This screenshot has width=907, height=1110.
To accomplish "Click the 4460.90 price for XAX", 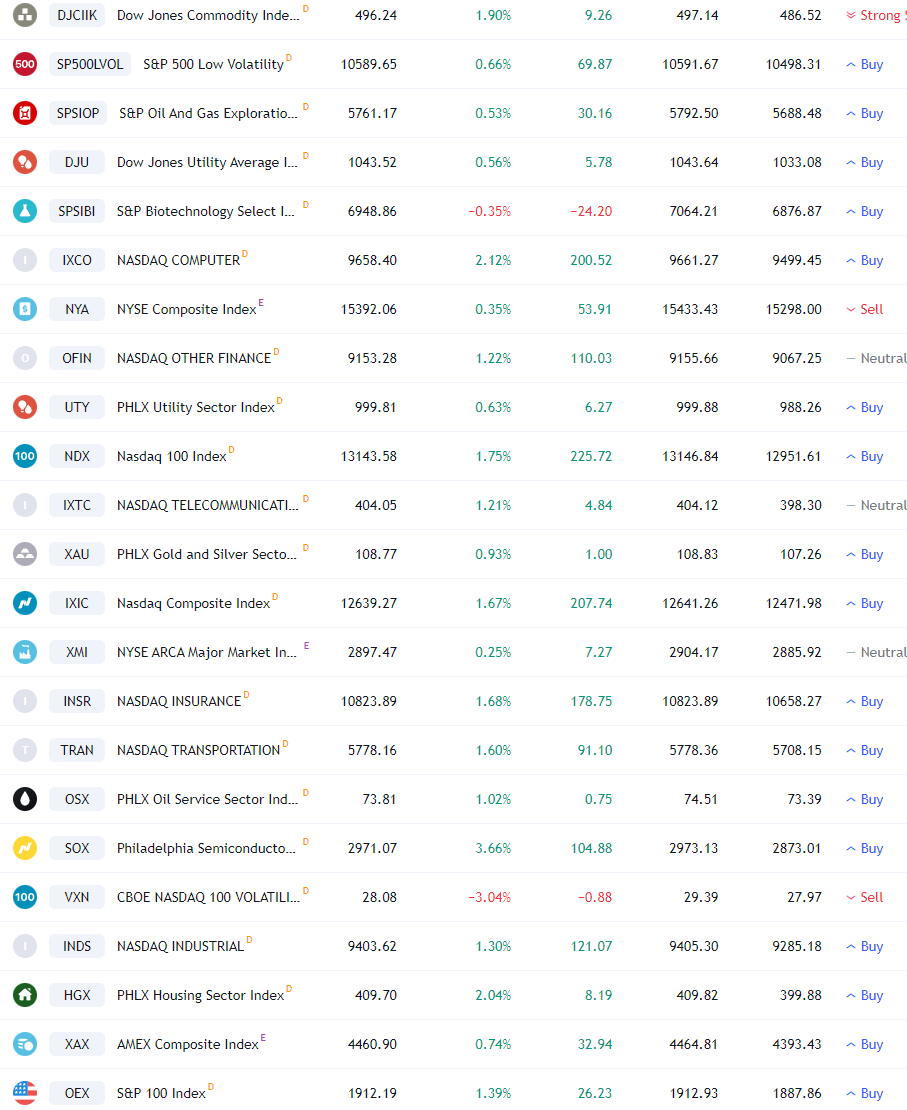I will tap(372, 1044).
